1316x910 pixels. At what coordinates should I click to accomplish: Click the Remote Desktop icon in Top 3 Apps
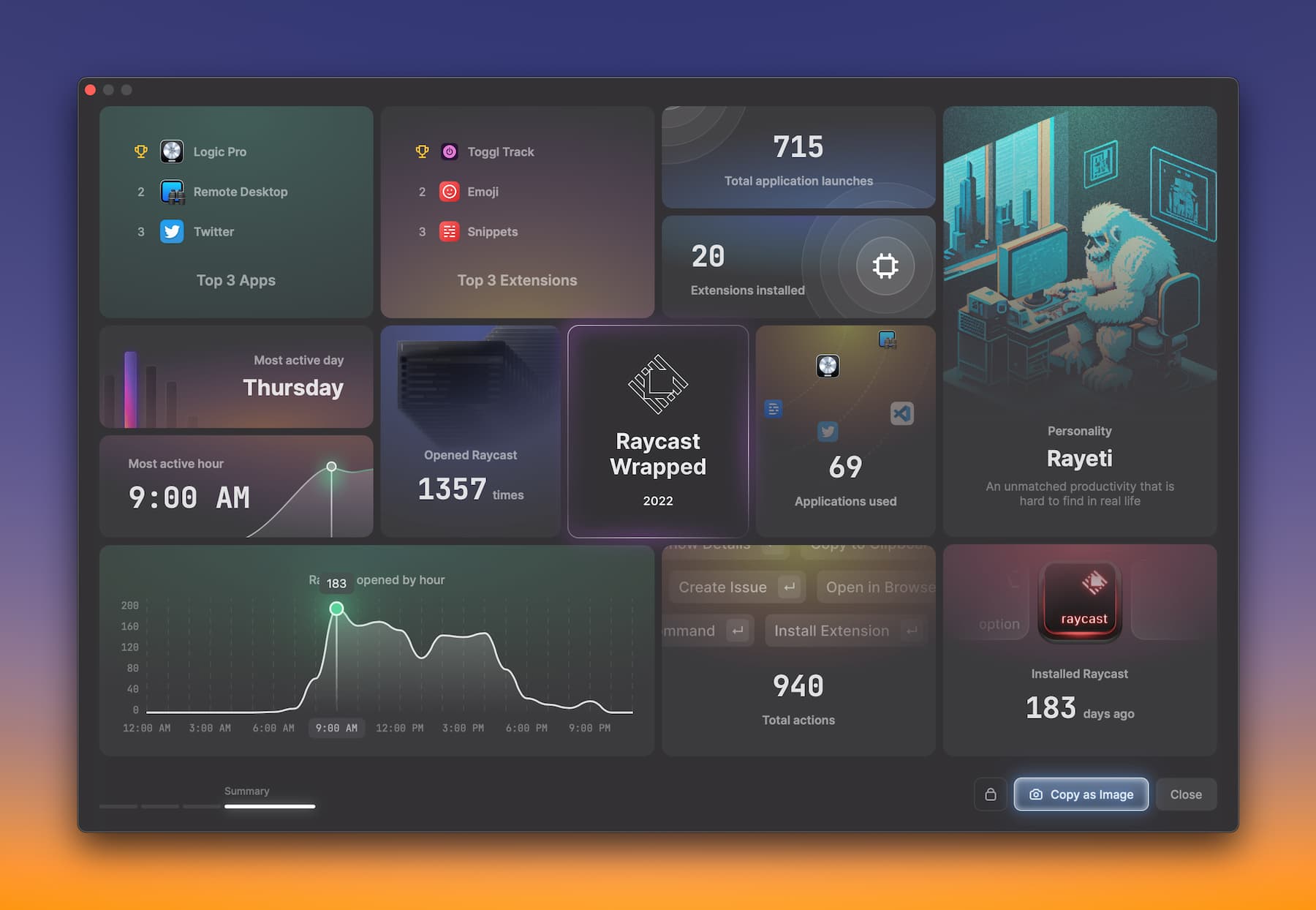pyautogui.click(x=172, y=192)
